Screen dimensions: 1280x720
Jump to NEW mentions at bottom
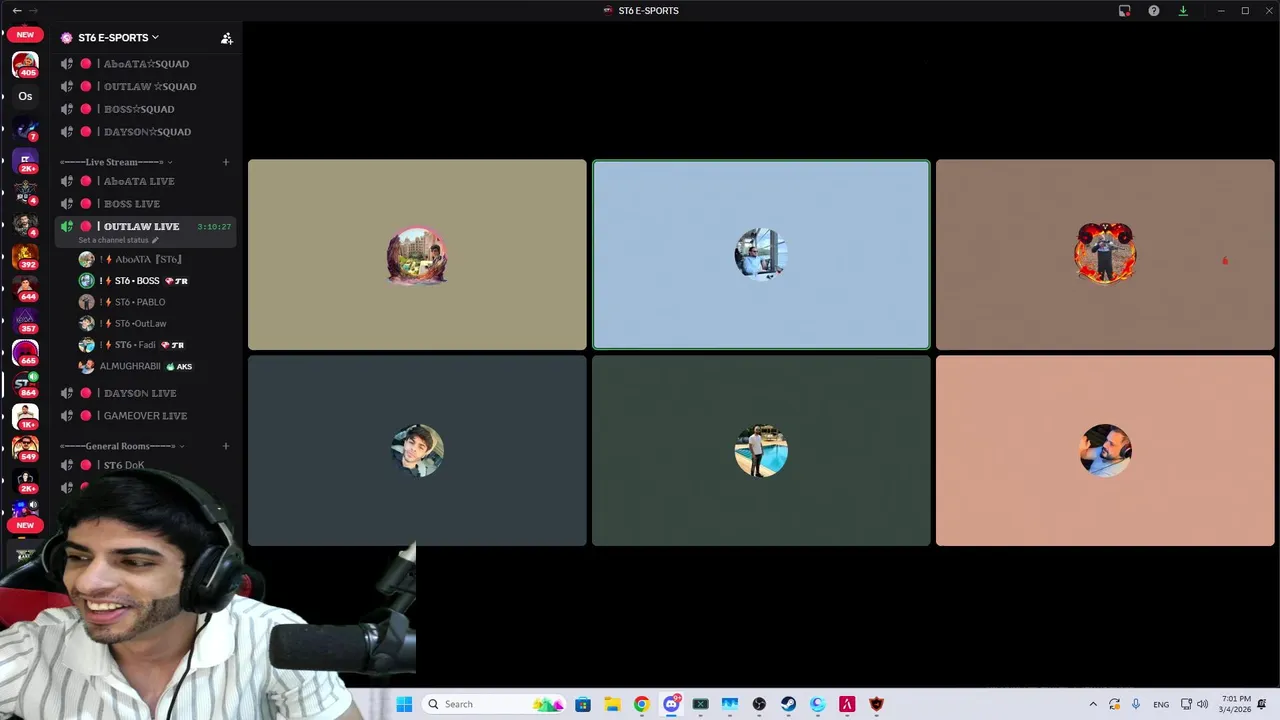(x=25, y=525)
